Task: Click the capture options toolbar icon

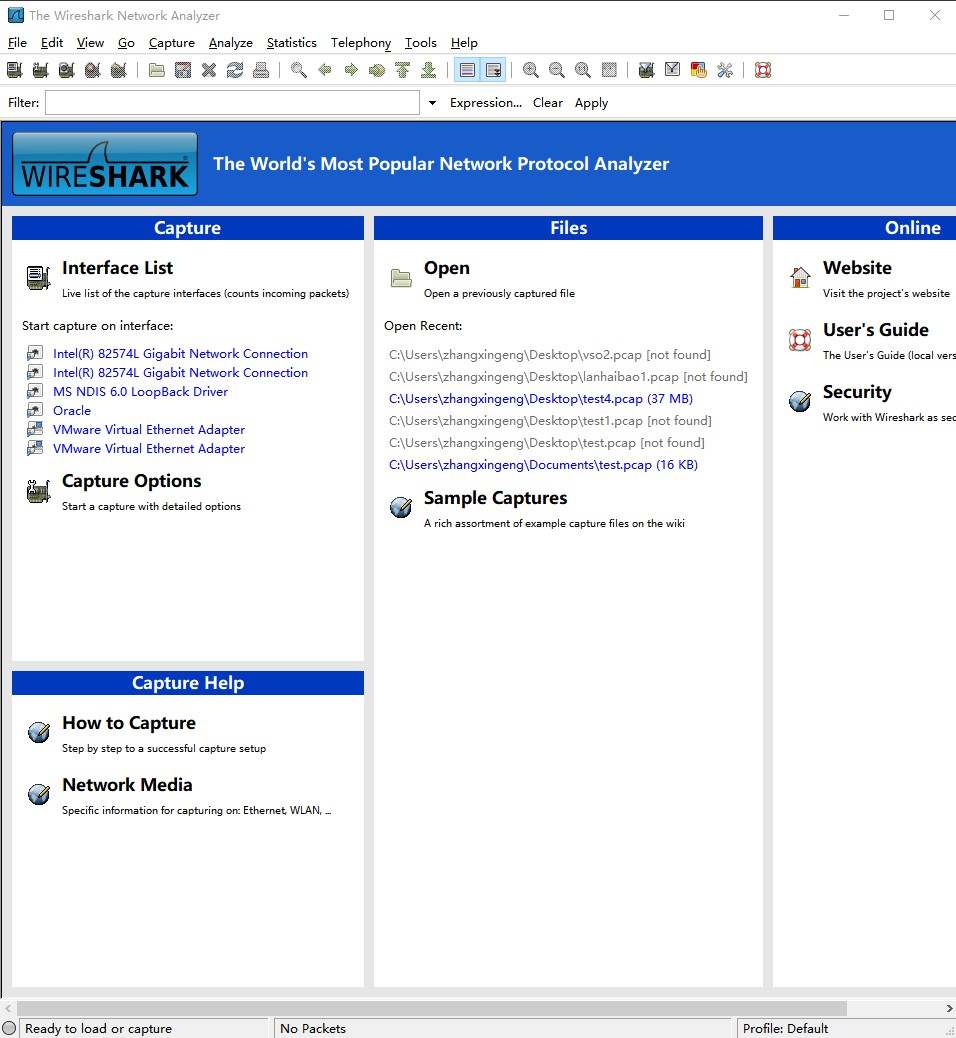Action: coord(40,70)
